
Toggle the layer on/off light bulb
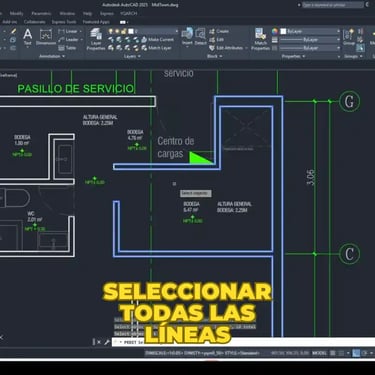click(x=111, y=31)
